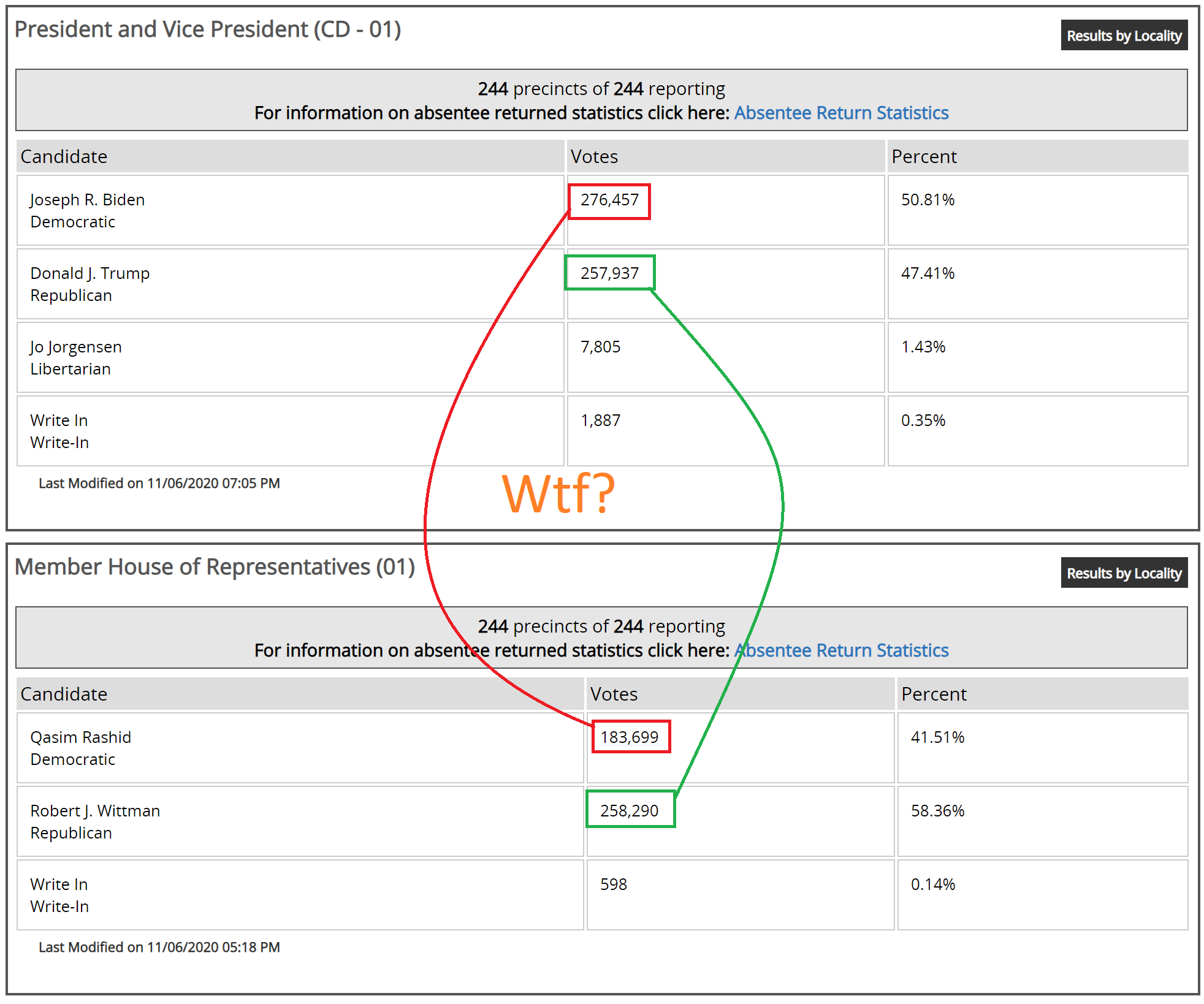
Task: Select Qasim Rashid candidate name
Action: [81, 737]
